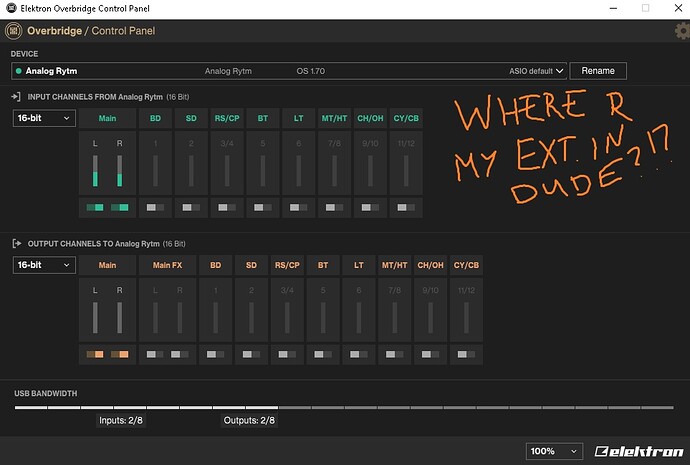Image resolution: width=690 pixels, height=465 pixels.
Task: Enable the output Main FX channel toggle
Action: [x=167, y=354]
